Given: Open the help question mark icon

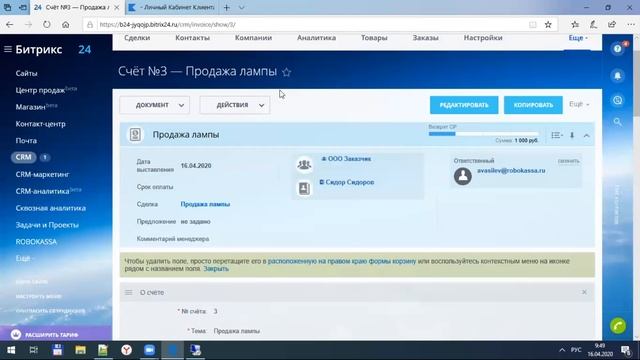Looking at the screenshot, I should tap(618, 49).
